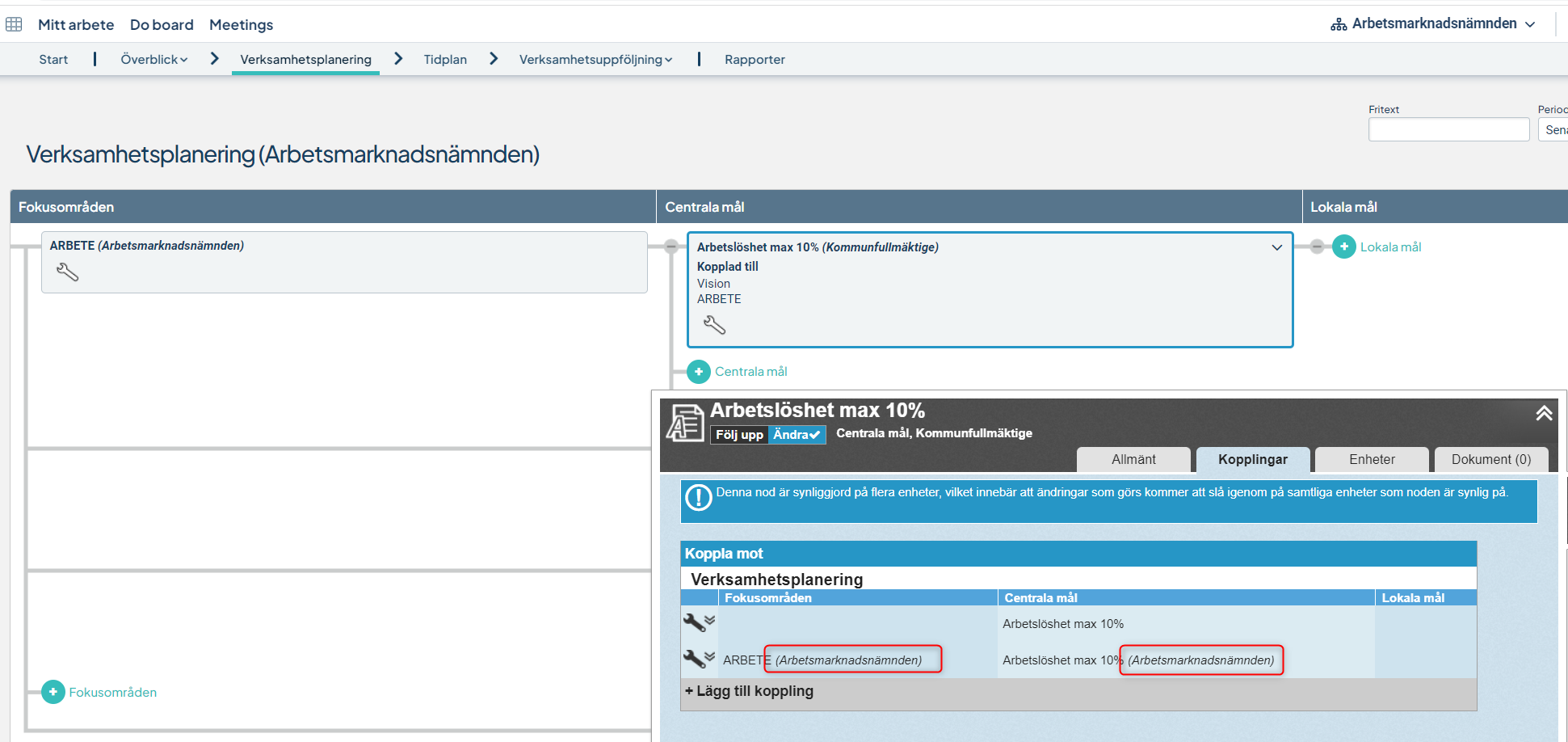
Task: Collapse the detail panel with double chevron
Action: [x=1544, y=413]
